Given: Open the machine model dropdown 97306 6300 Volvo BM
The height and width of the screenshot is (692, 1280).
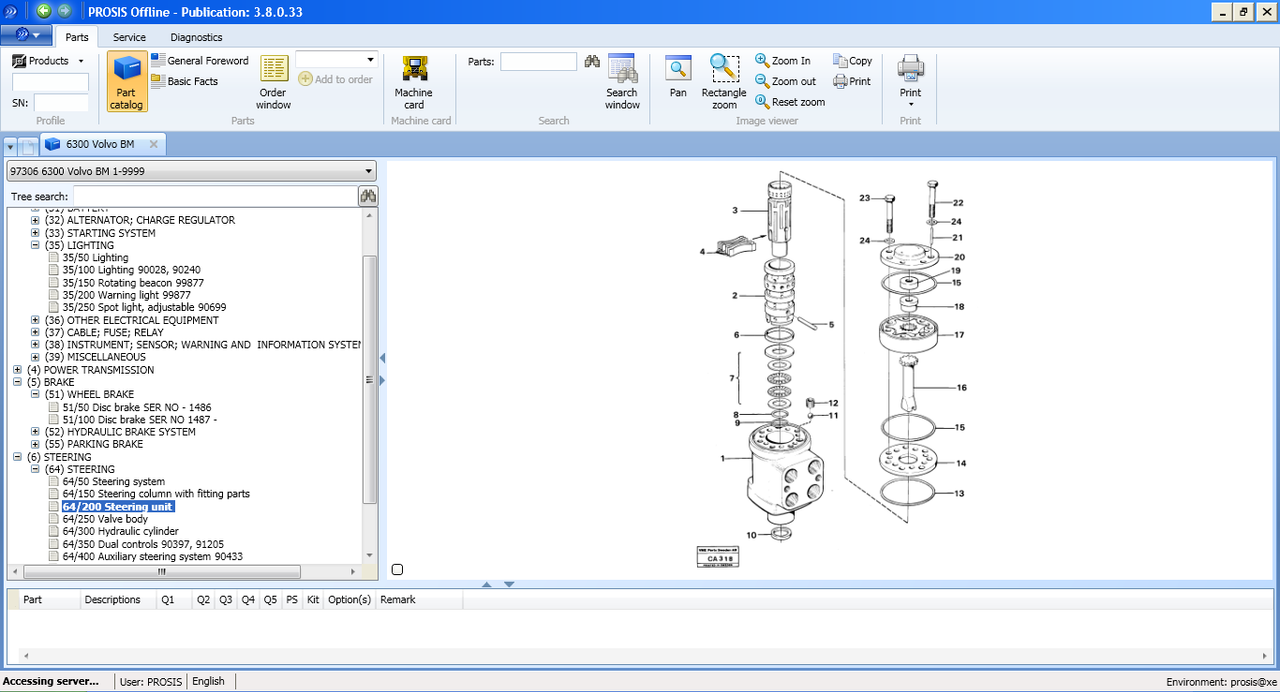Looking at the screenshot, I should coord(191,171).
